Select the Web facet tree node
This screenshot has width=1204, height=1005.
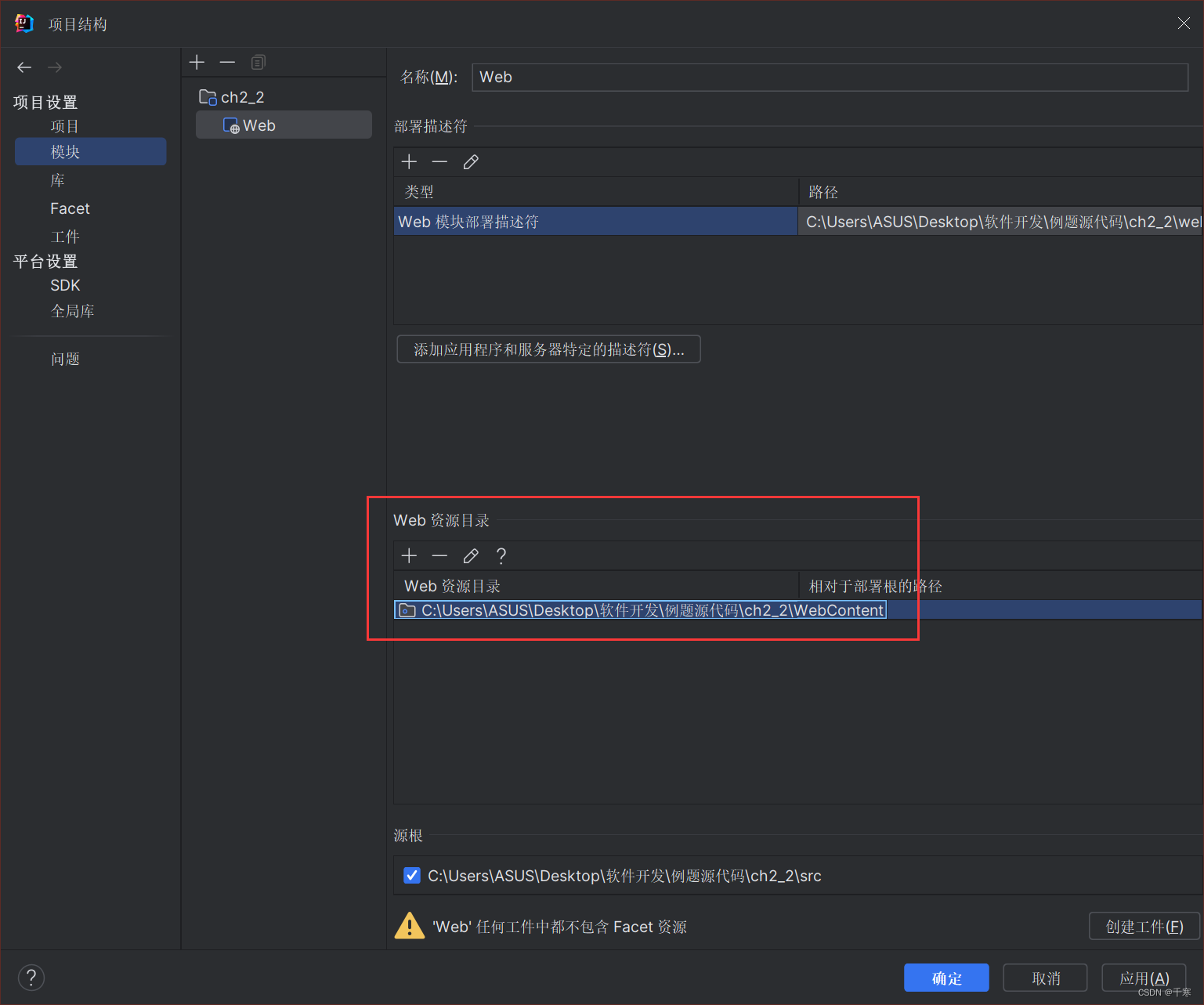point(284,125)
